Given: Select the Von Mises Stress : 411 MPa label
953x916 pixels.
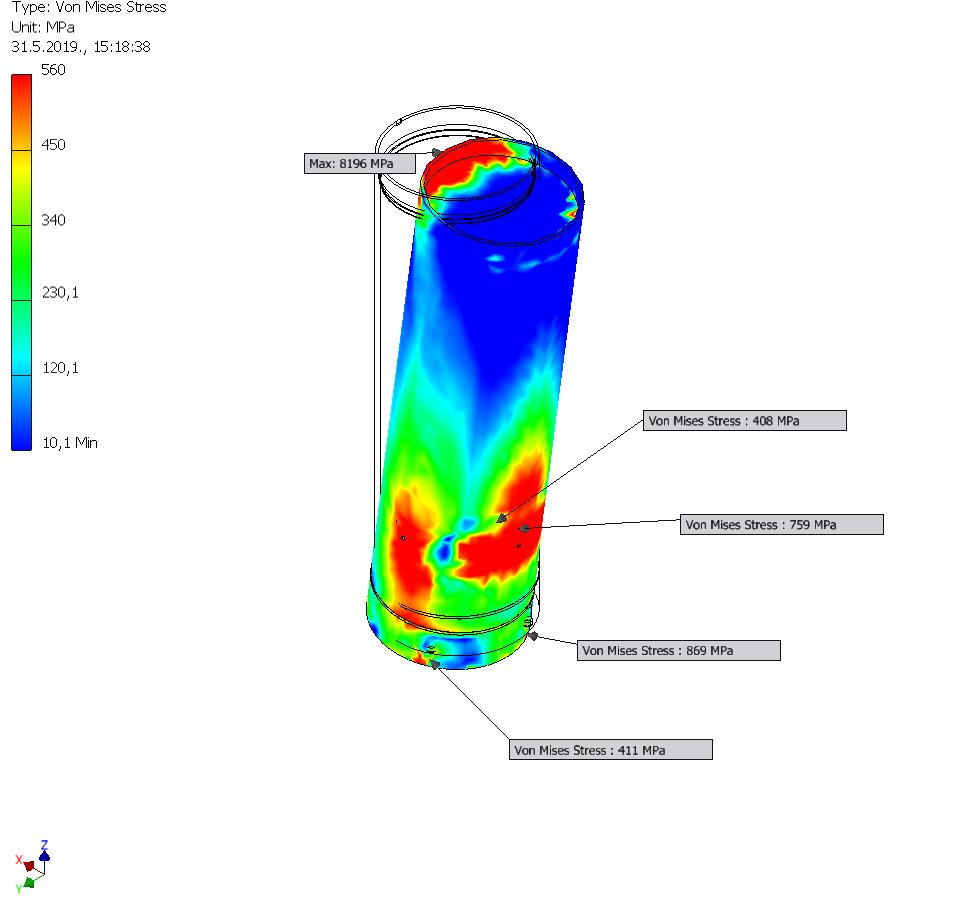Looking at the screenshot, I should tap(610, 750).
